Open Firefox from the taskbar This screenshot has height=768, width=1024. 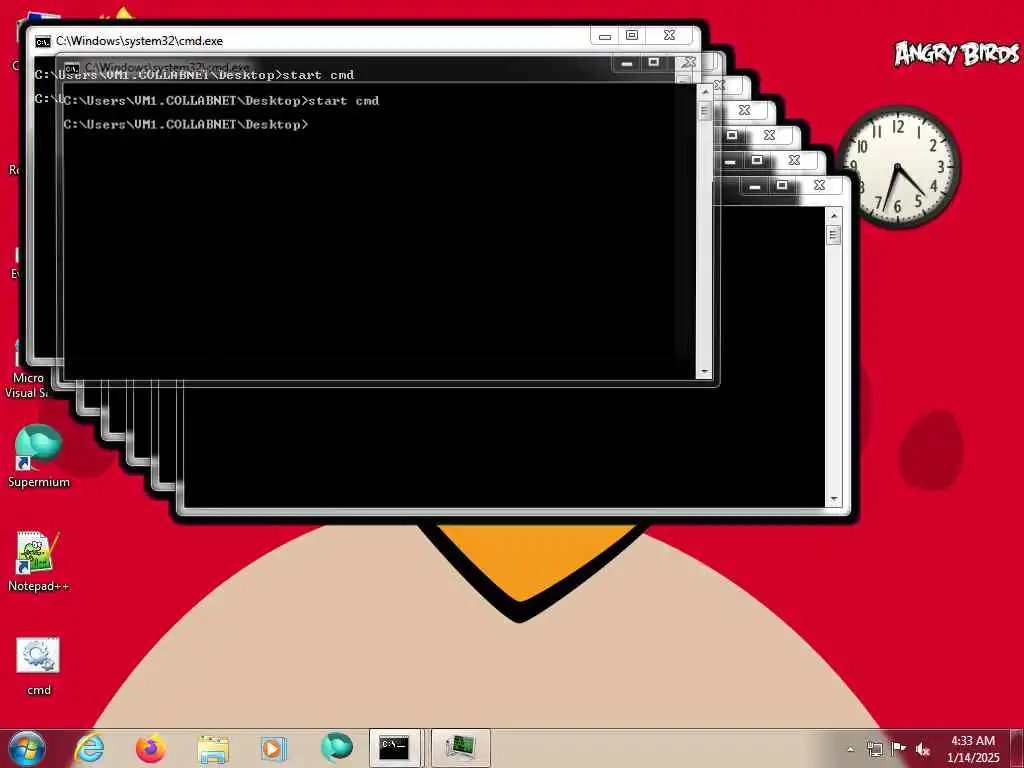click(x=151, y=748)
